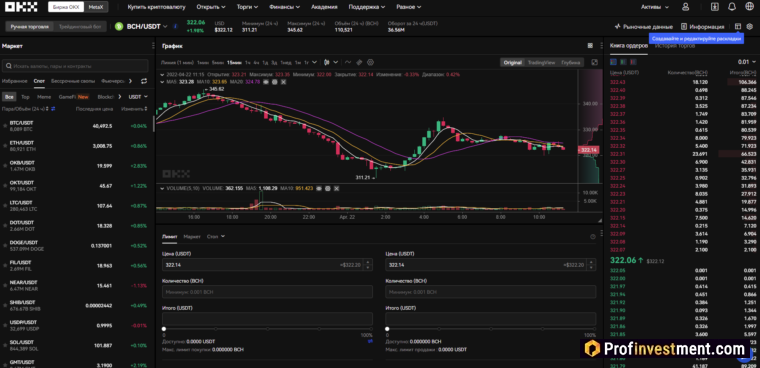Expand the Открыть menu
760x368 pixels.
point(211,7)
